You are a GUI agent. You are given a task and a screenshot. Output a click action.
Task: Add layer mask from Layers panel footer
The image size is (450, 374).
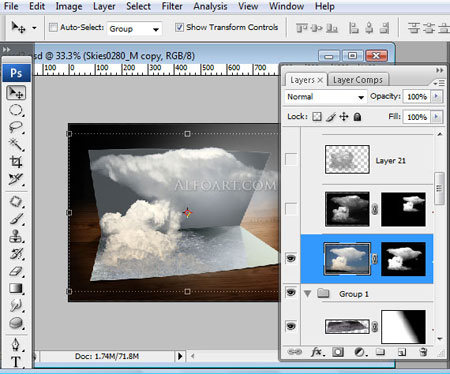click(338, 352)
